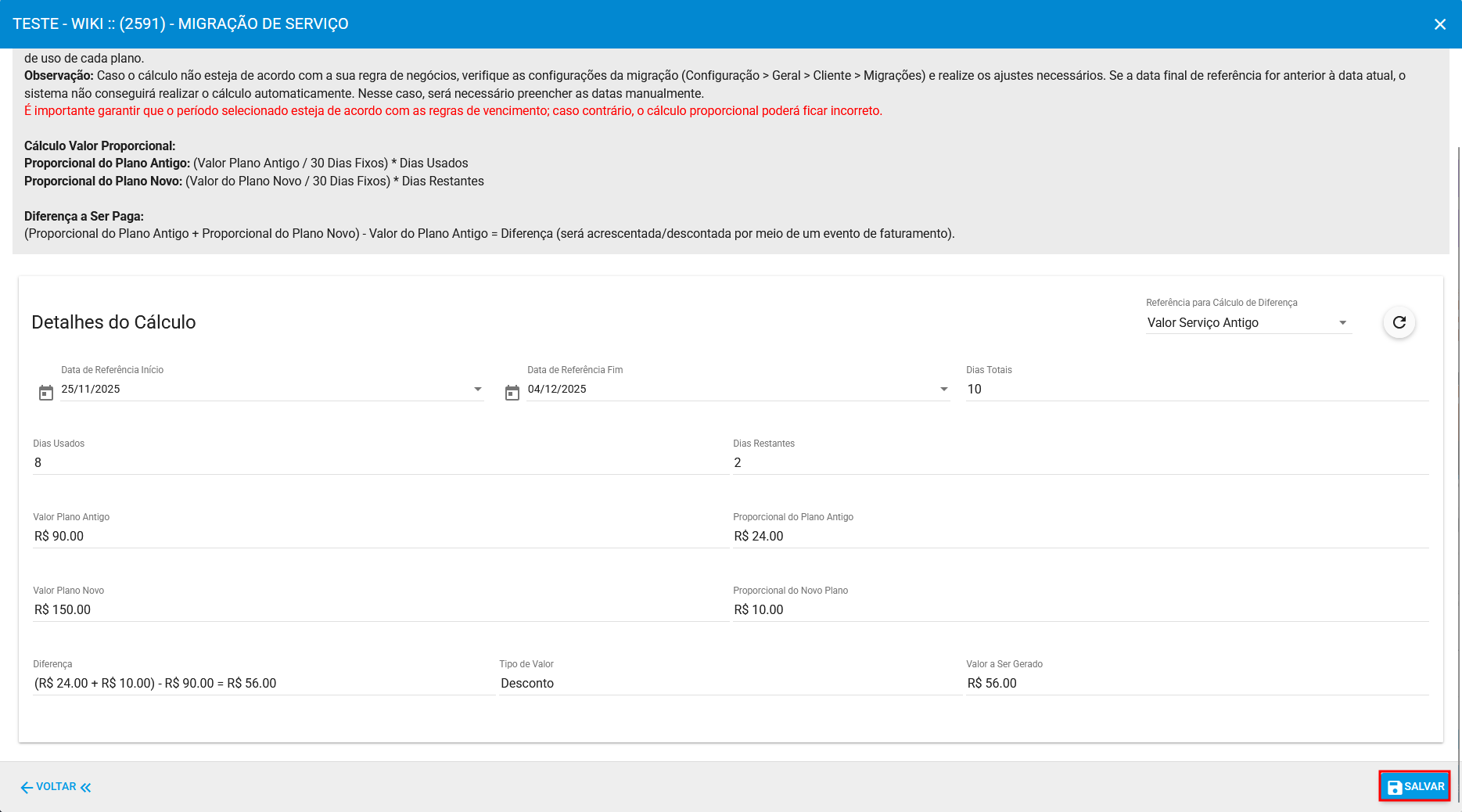Select the Valor Plano Antigo field
1462x812 pixels.
380,537
